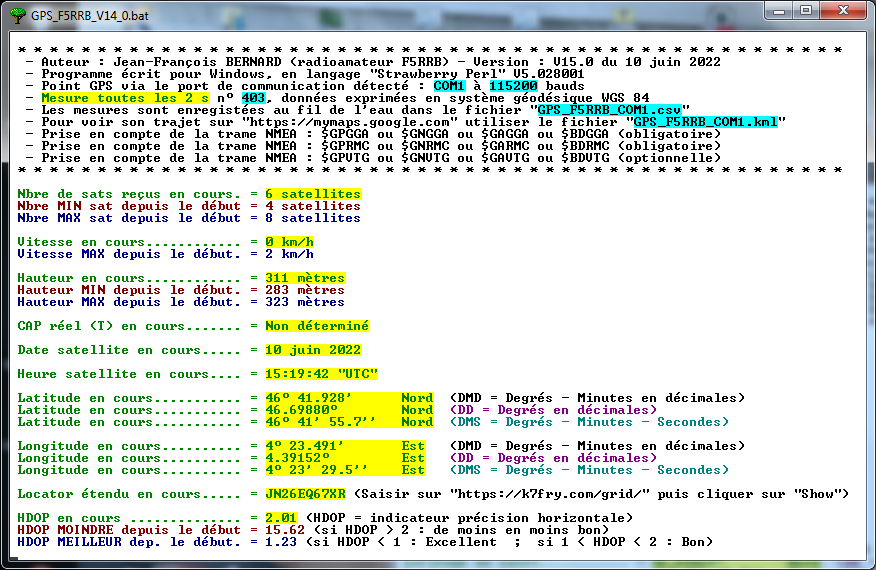This screenshot has height=570, width=876.
Task: Click the https://k7fry.com/grid/ URL text
Action: 550,494
